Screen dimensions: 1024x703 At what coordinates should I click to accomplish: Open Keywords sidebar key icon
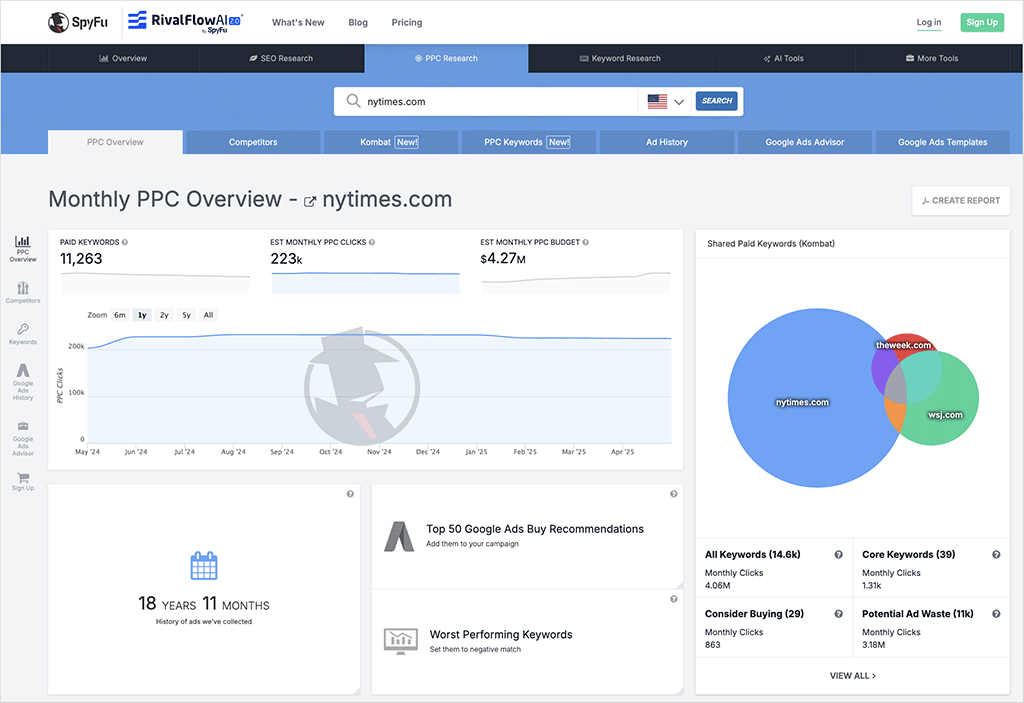[23, 333]
